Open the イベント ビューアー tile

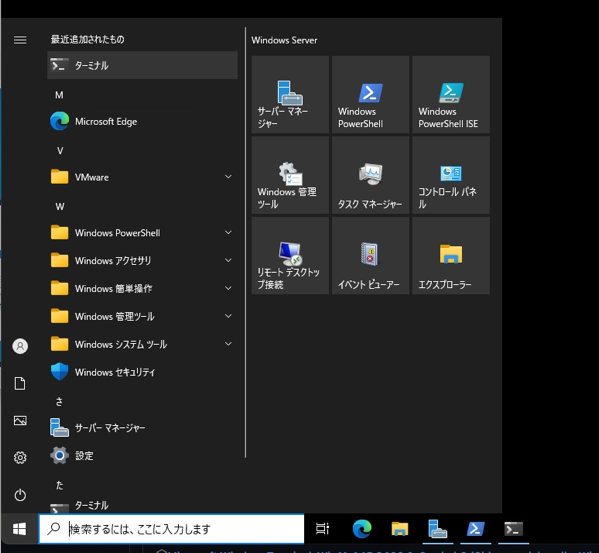(x=371, y=255)
